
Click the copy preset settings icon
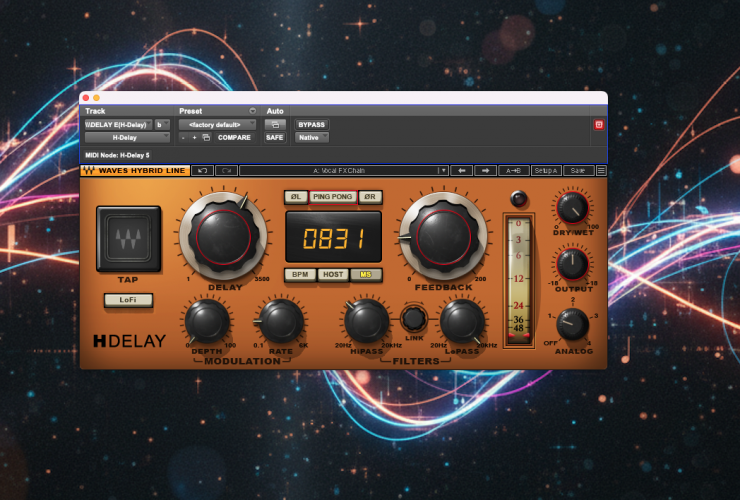tap(206, 137)
